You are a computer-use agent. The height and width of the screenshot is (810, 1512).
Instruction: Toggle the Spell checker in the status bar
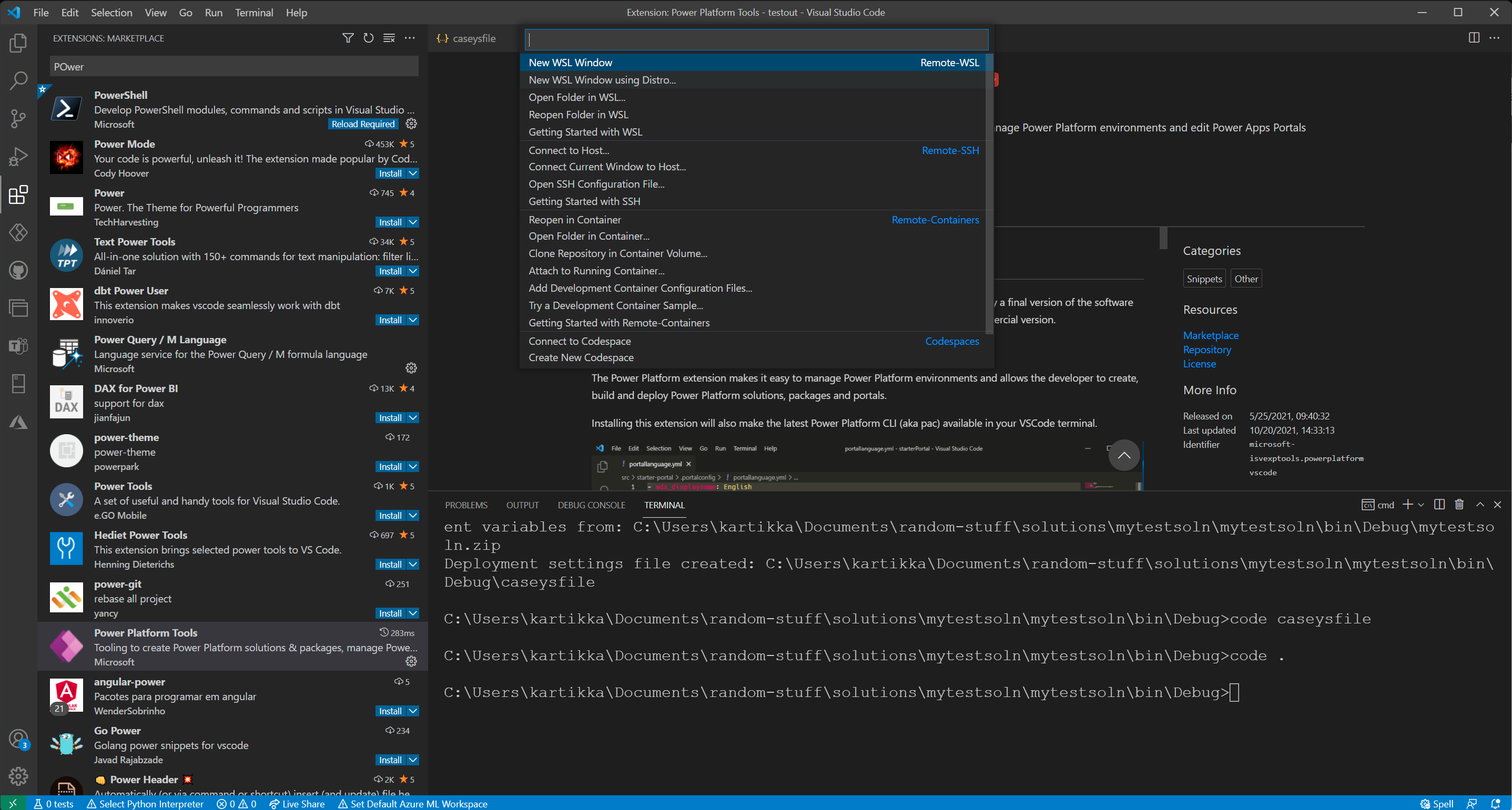[x=1436, y=804]
